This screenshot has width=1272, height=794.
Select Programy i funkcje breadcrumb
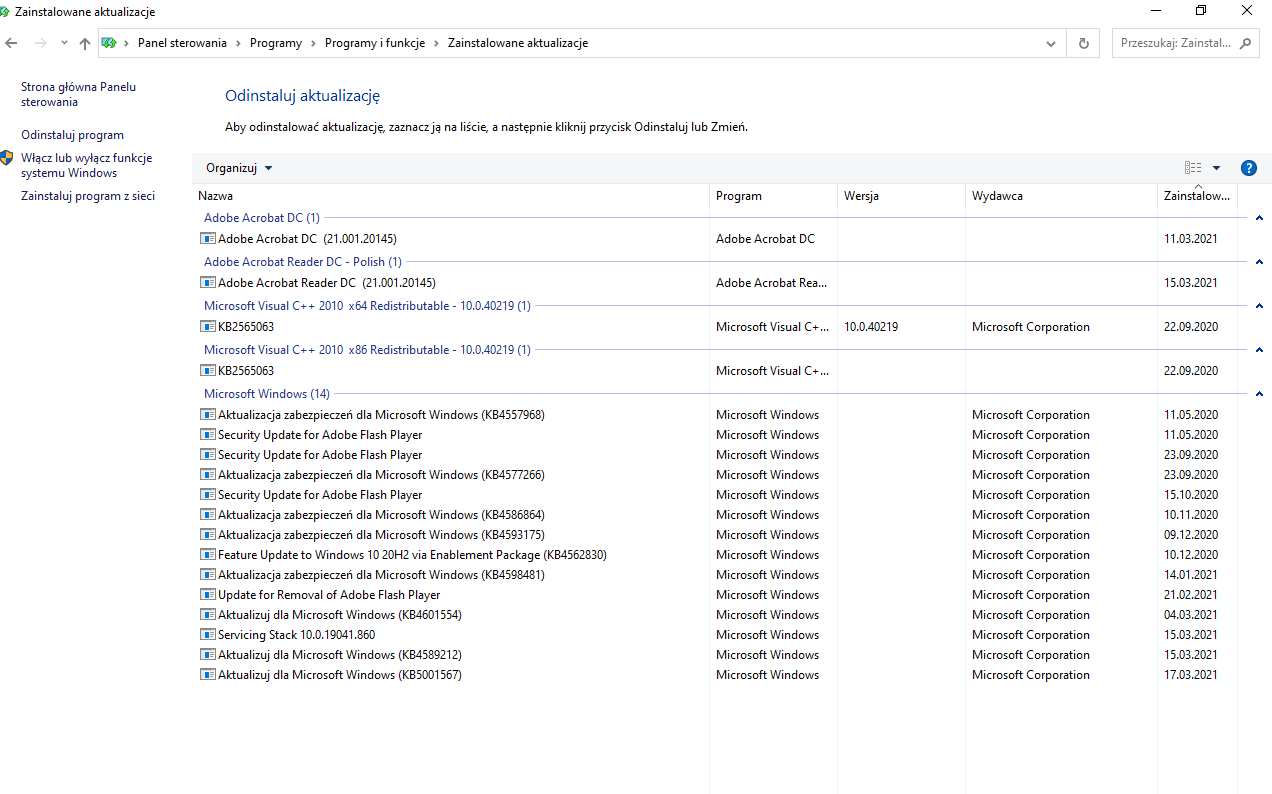point(375,43)
